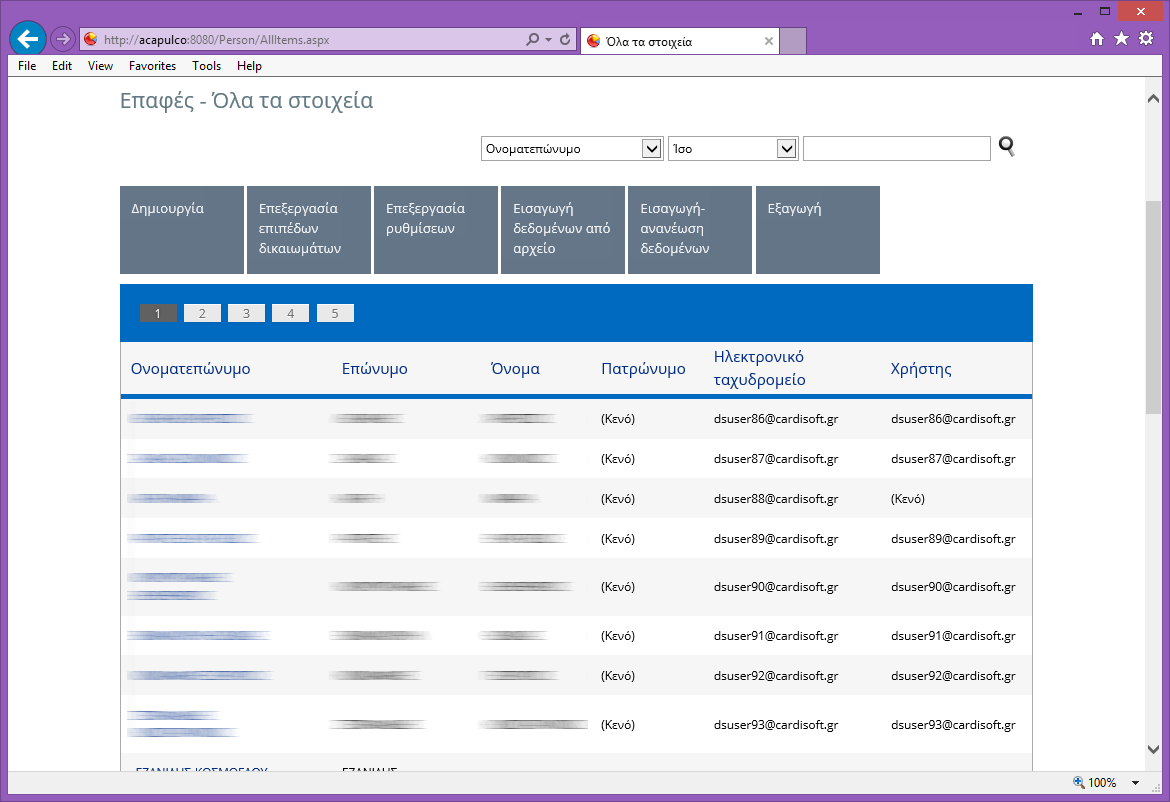Expand the zoom level dropdown arrow
Viewport: 1170px width, 802px height.
(1135, 783)
